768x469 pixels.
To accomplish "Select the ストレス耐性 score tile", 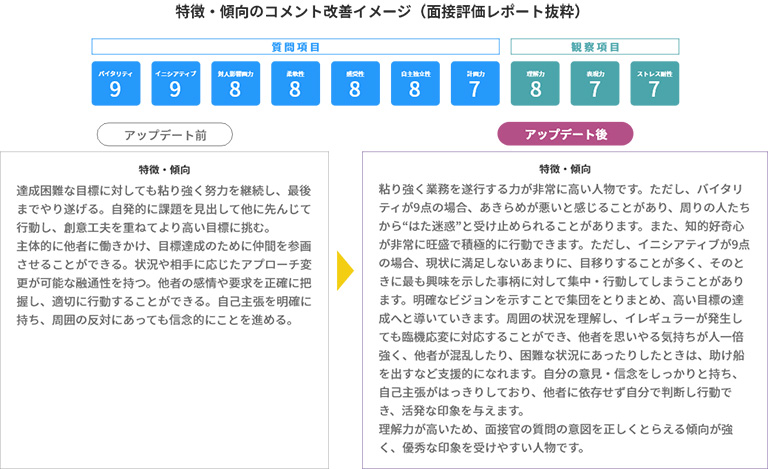I will 654,85.
